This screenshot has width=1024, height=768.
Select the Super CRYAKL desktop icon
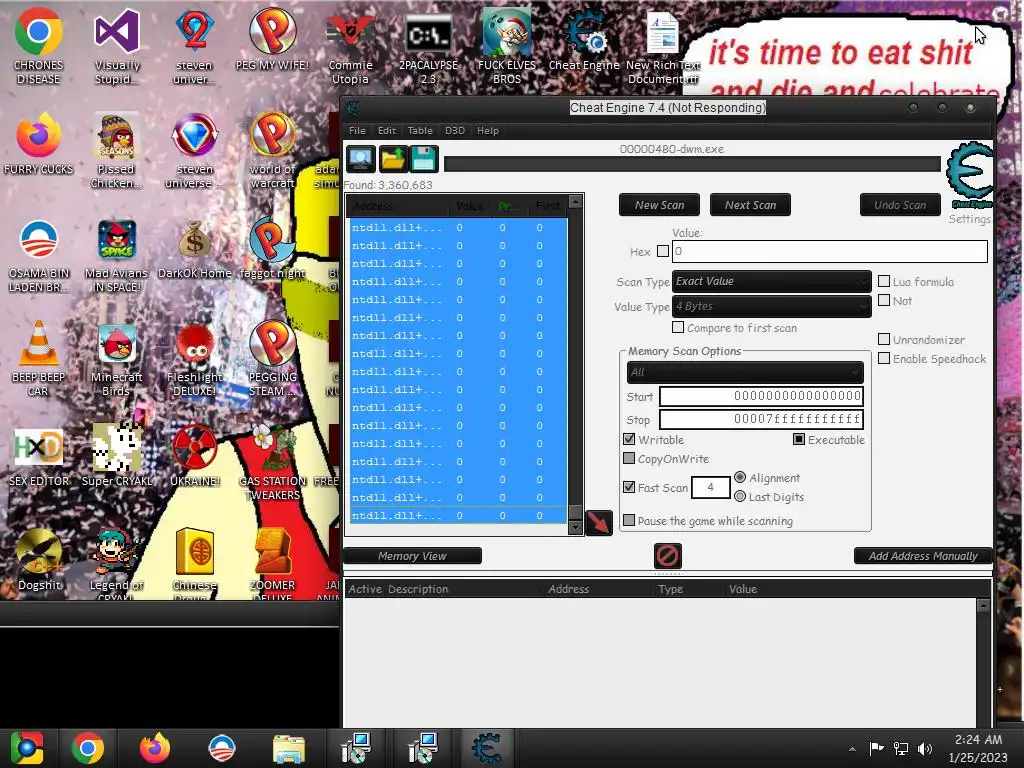(117, 456)
